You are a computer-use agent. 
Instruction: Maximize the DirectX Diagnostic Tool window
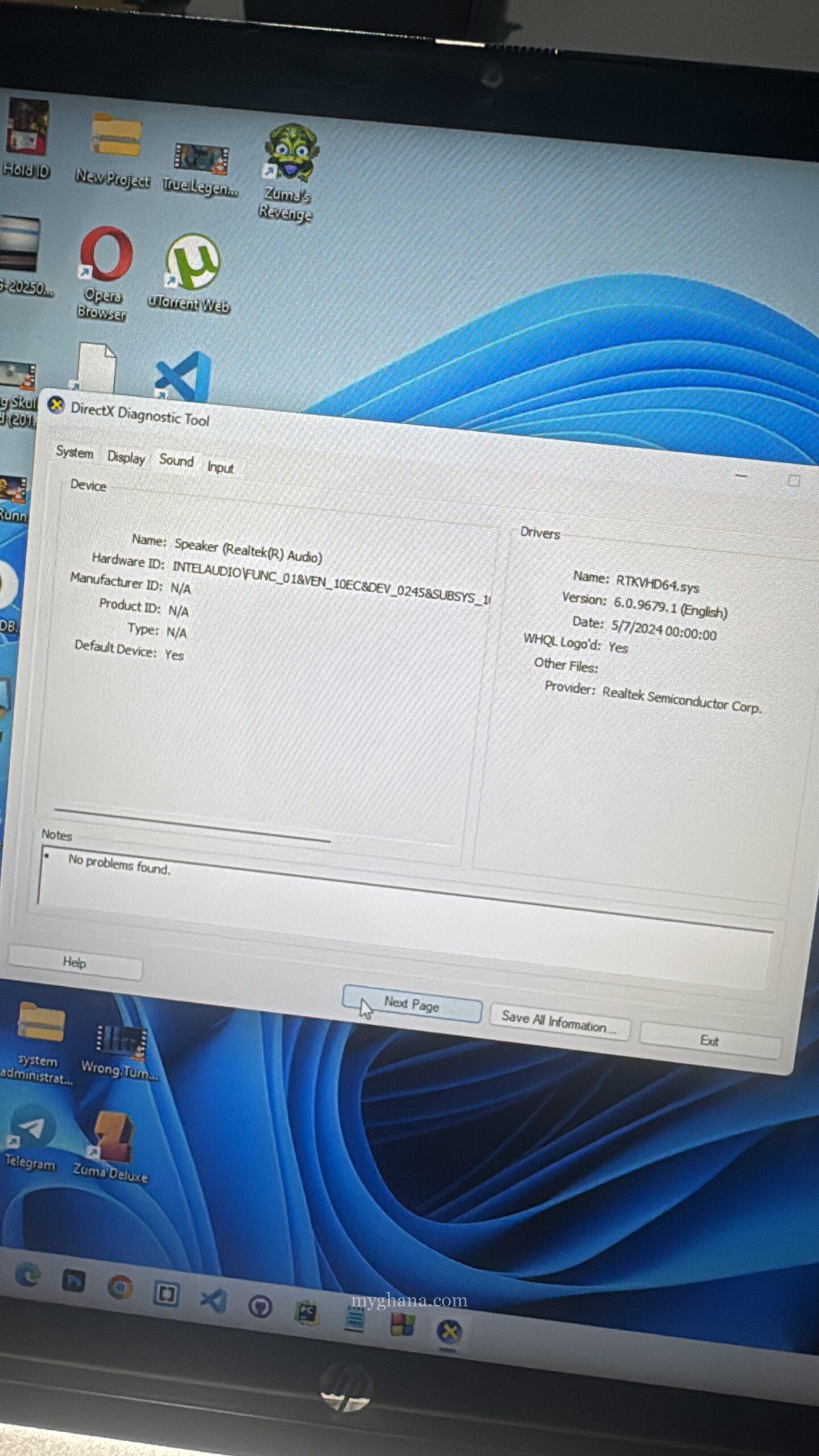[x=793, y=481]
